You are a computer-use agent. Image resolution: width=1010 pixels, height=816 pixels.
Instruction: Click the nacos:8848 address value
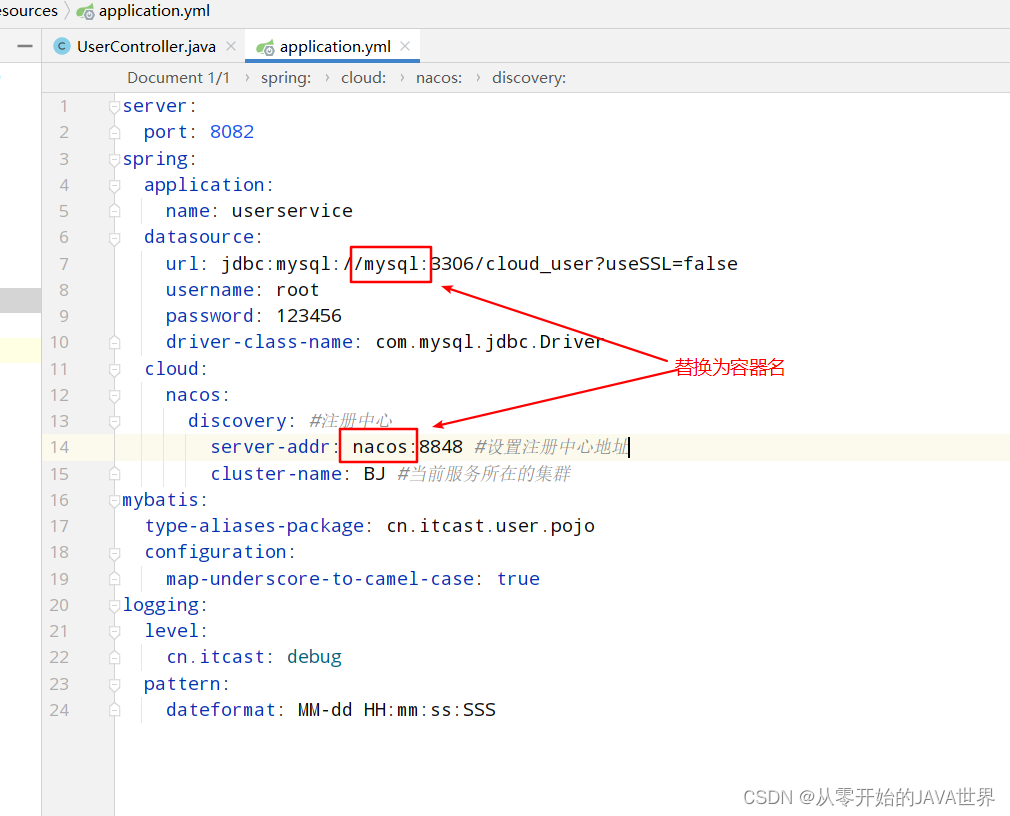click(x=407, y=447)
